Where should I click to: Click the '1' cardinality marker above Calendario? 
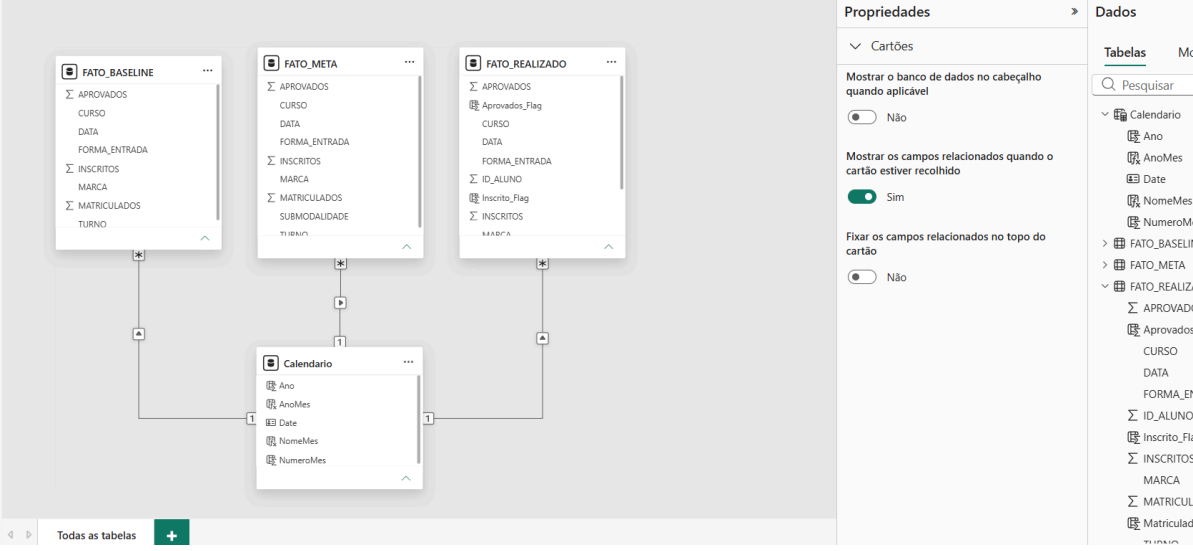(x=340, y=342)
